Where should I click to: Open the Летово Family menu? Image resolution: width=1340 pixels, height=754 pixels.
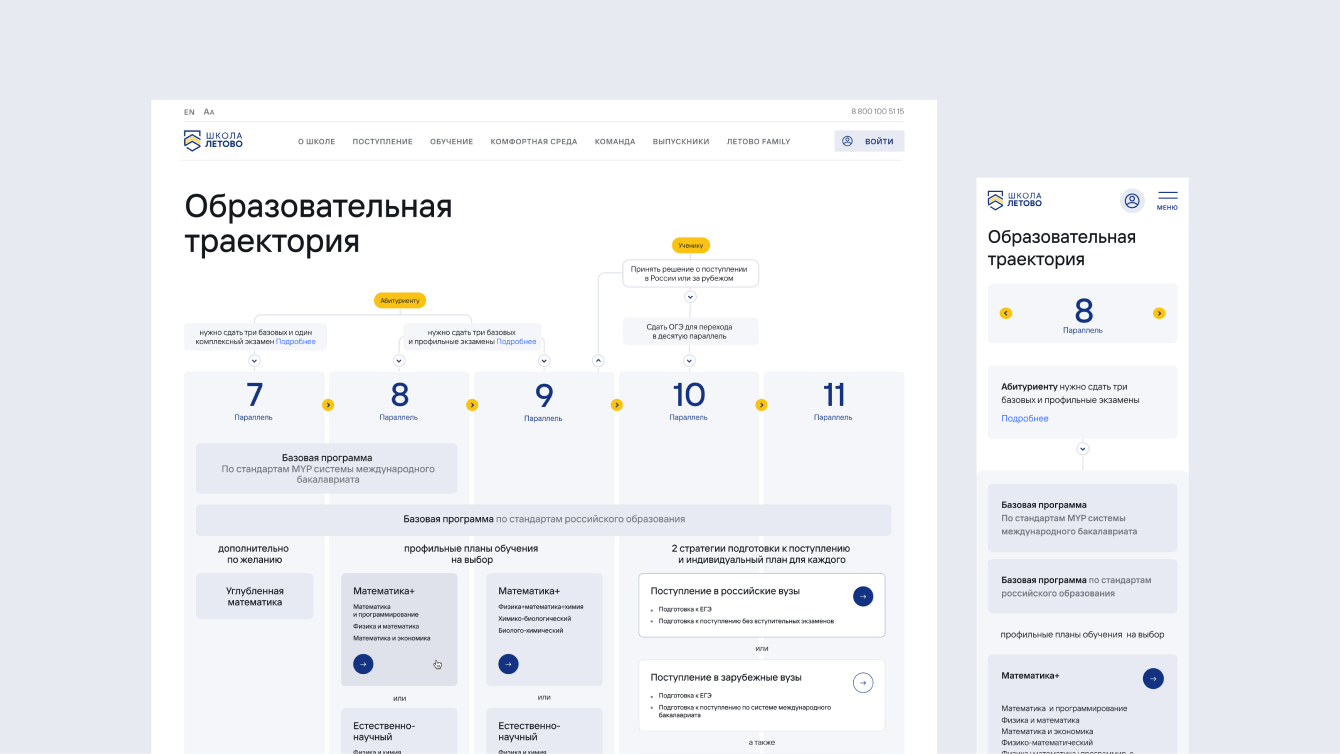(758, 142)
